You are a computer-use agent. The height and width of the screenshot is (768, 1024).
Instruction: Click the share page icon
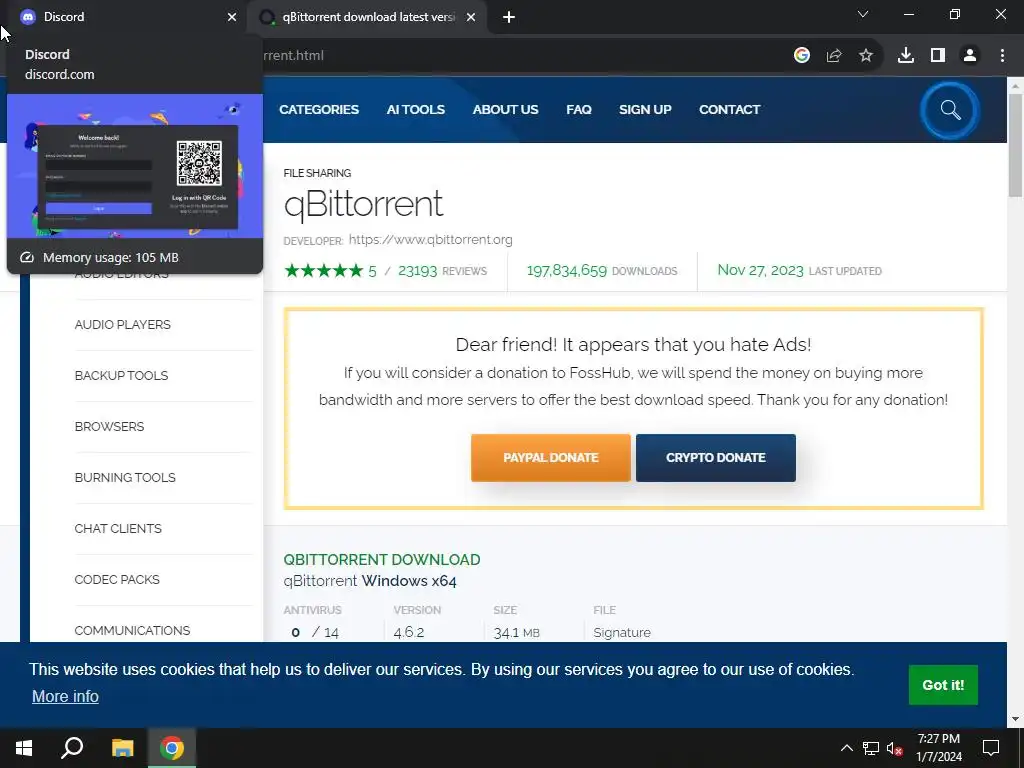coord(834,56)
